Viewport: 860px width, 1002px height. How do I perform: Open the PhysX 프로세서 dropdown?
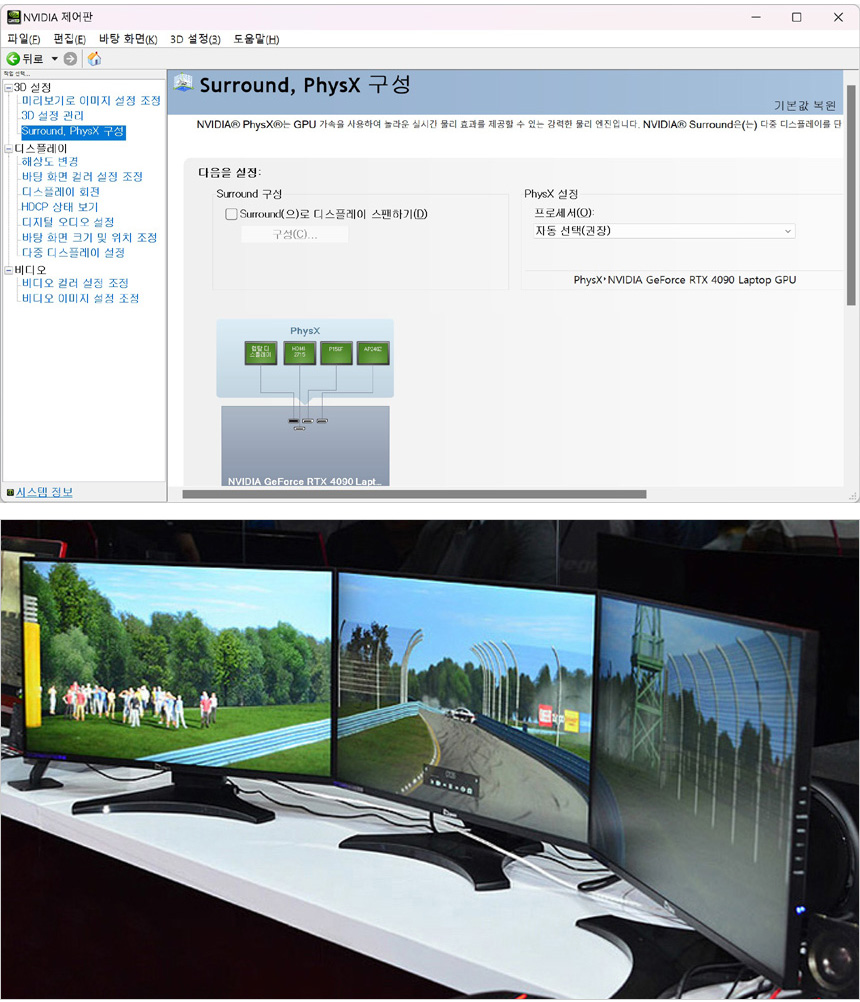click(664, 231)
